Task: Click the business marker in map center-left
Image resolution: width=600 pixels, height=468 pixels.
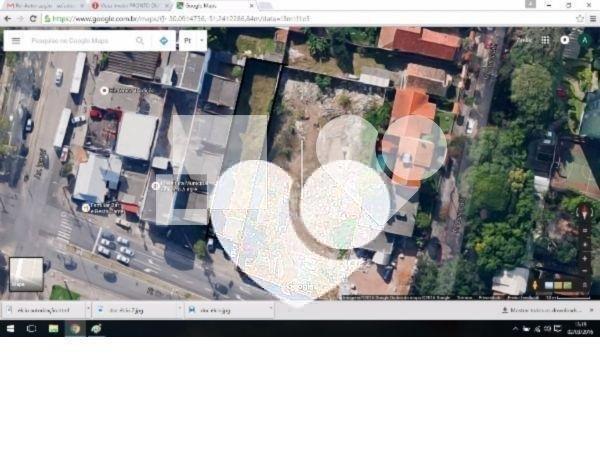Action: [155, 186]
